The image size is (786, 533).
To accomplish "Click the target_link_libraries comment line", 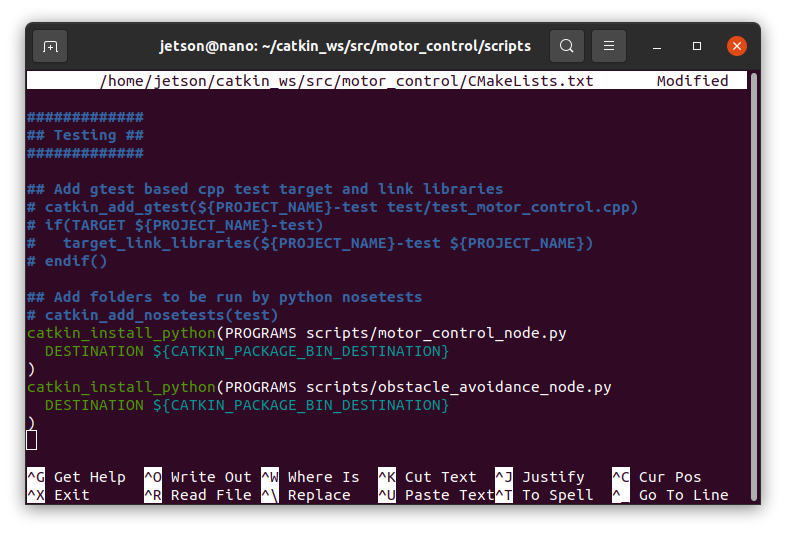I will point(310,243).
